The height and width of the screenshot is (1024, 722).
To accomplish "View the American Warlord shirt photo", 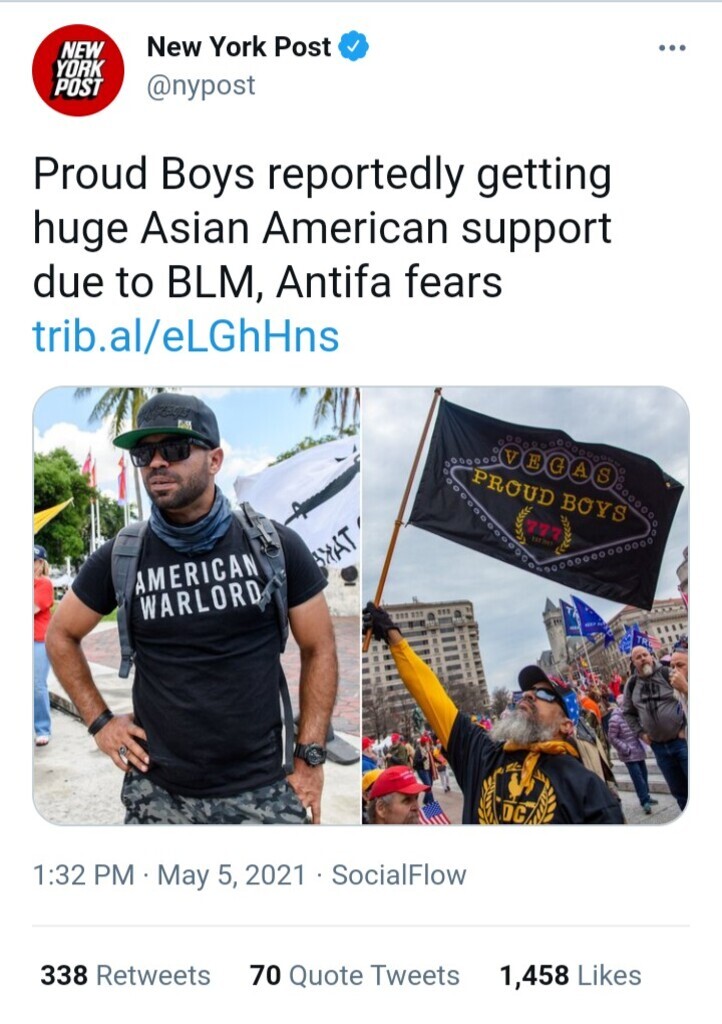I will pyautogui.click(x=196, y=605).
